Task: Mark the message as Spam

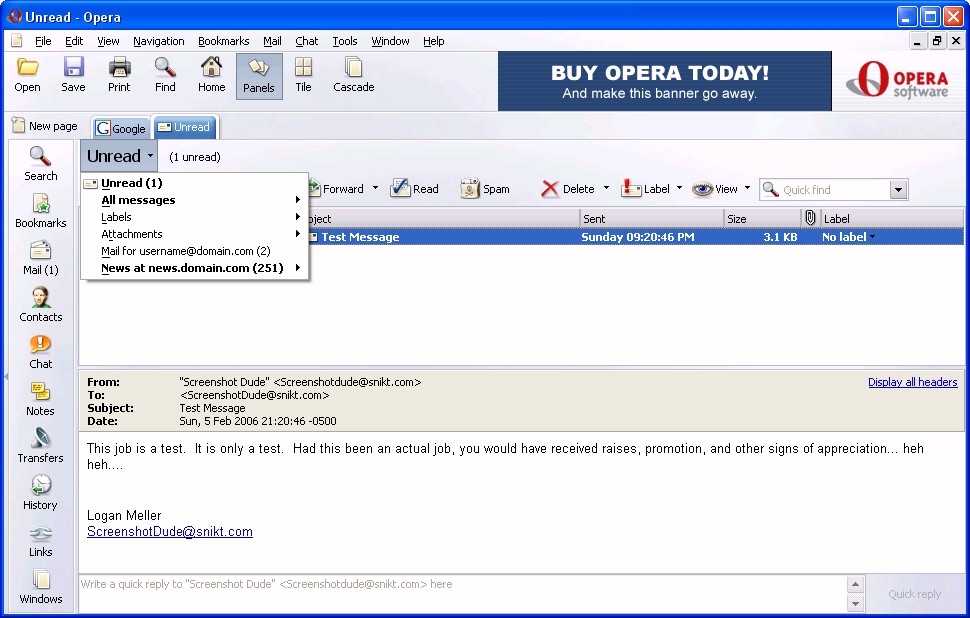Action: 485,189
